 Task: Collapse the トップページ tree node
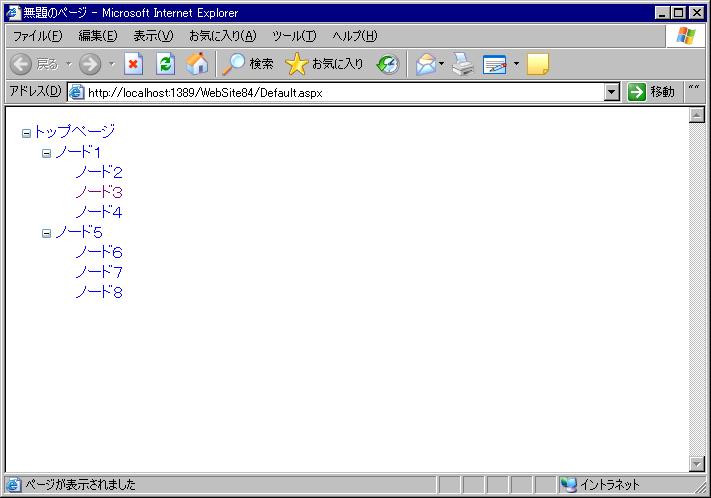[x=26, y=133]
